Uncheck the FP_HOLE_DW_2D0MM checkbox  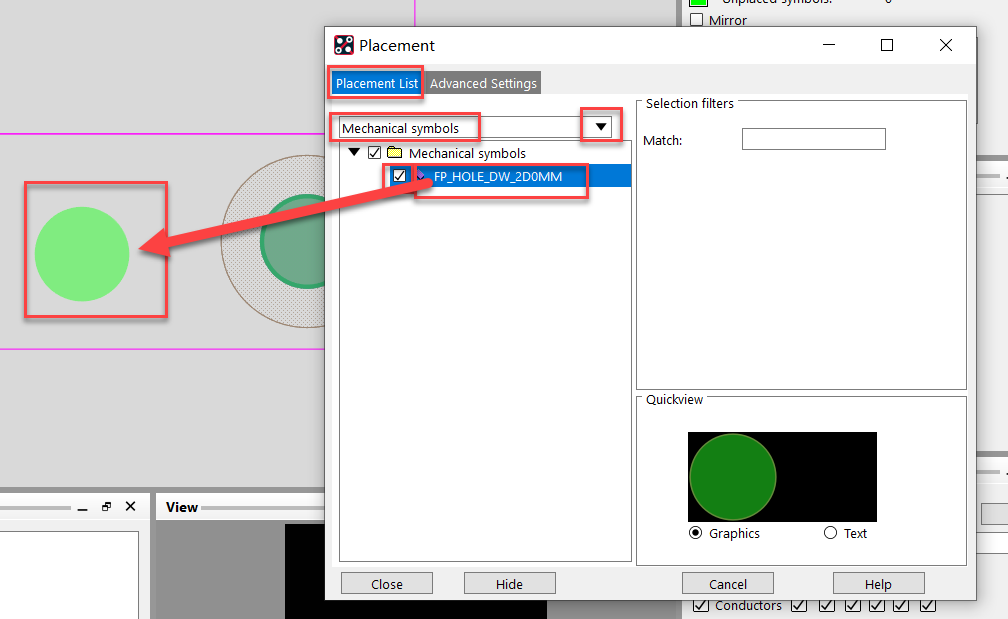(400, 176)
